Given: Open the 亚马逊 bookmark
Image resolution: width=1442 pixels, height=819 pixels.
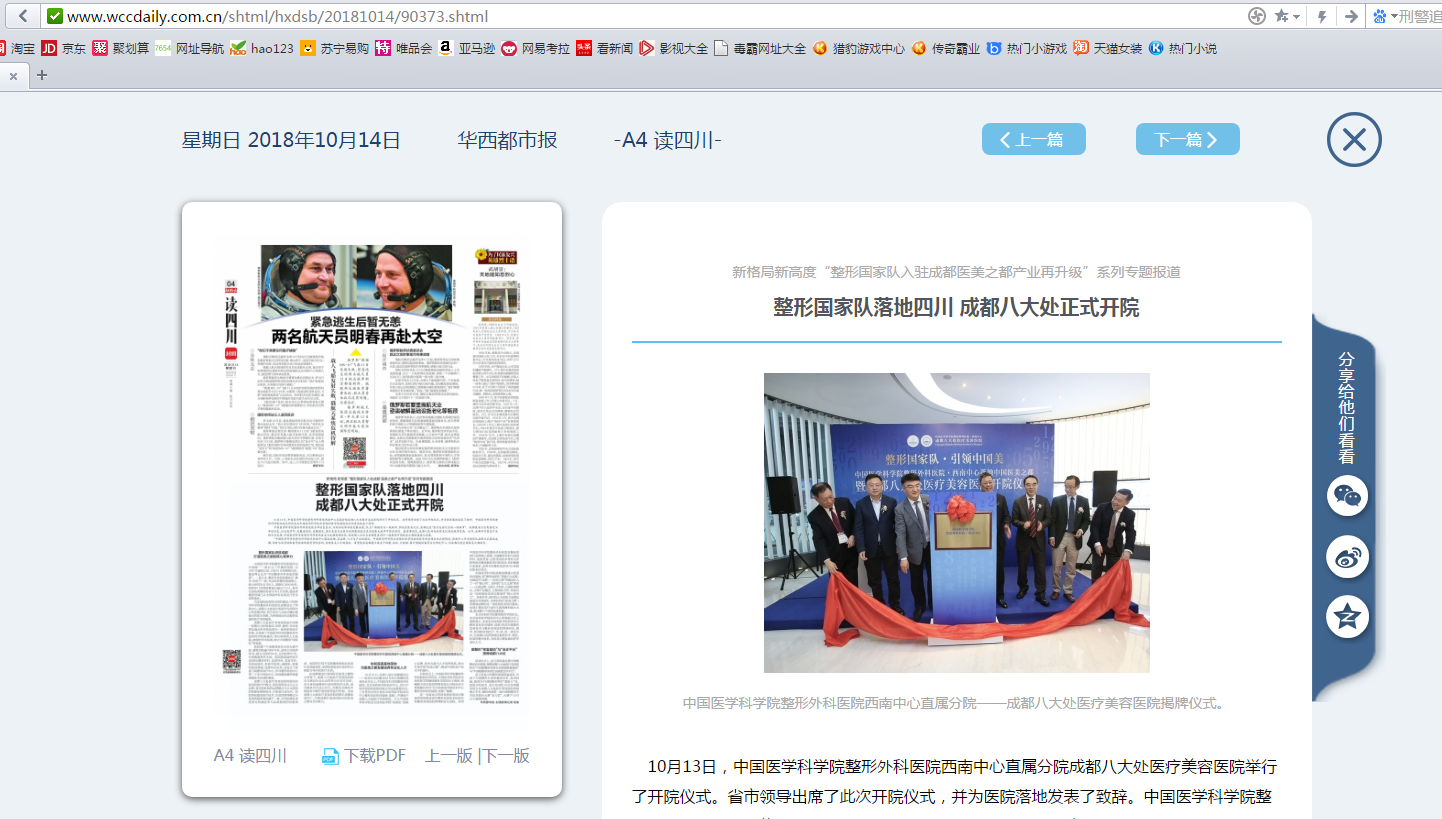Looking at the screenshot, I should tap(466, 48).
